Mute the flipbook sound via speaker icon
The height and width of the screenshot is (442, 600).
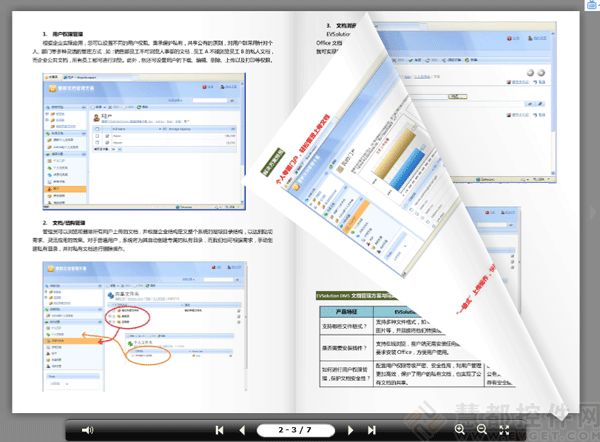[87, 429]
